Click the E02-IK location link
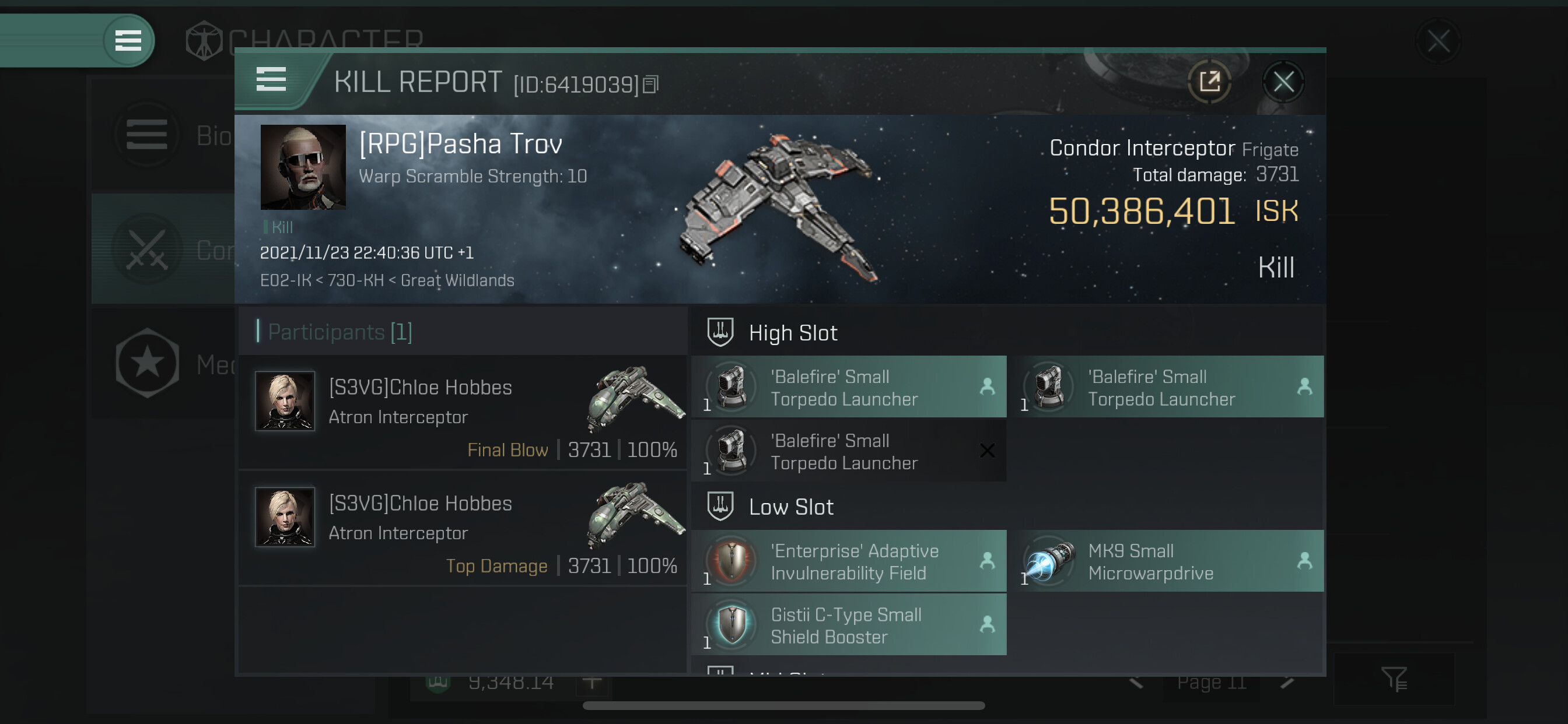This screenshot has width=1568, height=724. 285,280
